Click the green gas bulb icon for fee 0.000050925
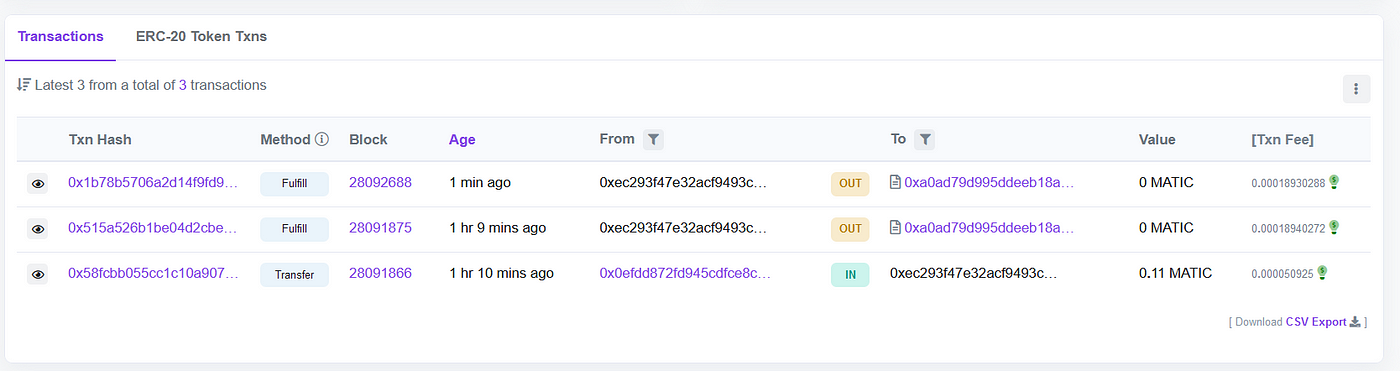Screen dimensions: 1400x371 click(1322, 272)
